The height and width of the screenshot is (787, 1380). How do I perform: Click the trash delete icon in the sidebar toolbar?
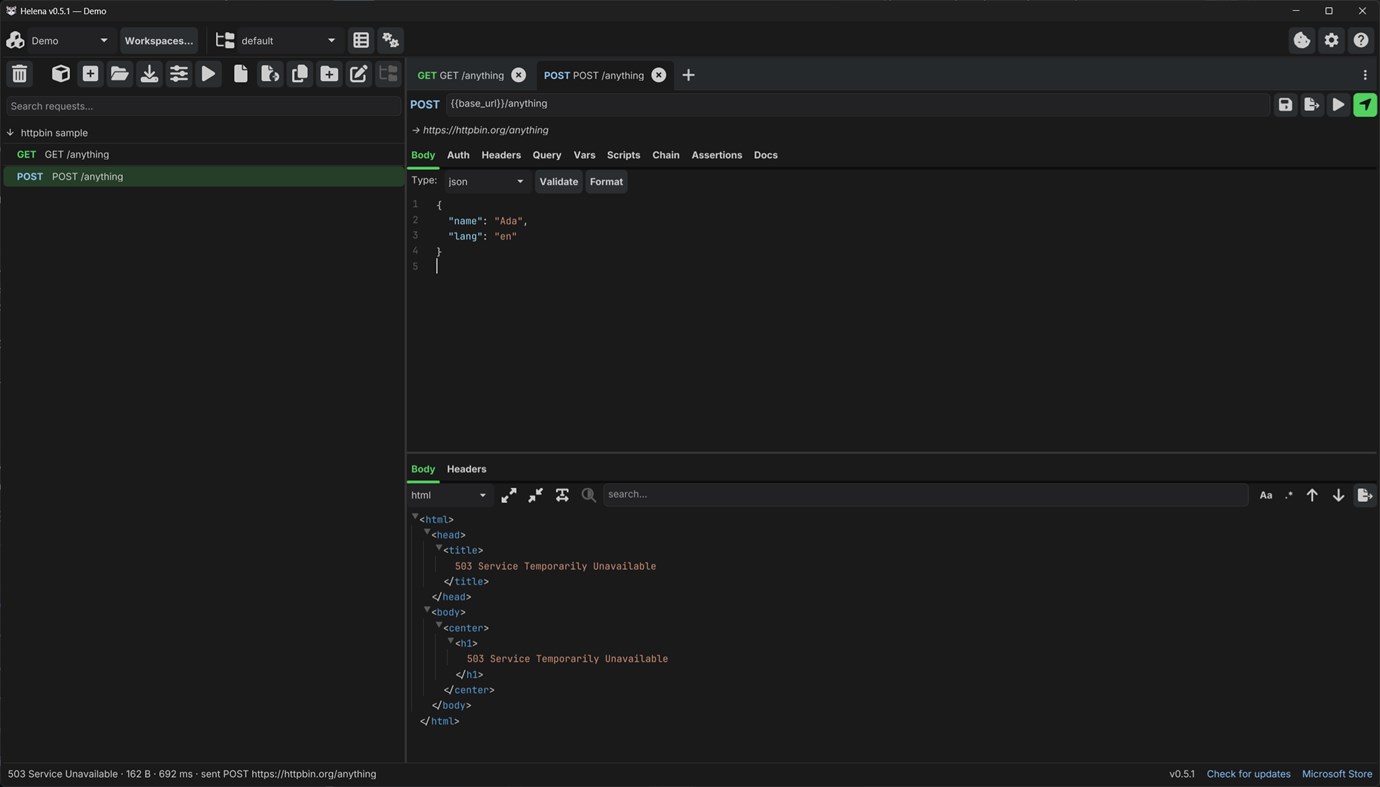click(x=19, y=74)
